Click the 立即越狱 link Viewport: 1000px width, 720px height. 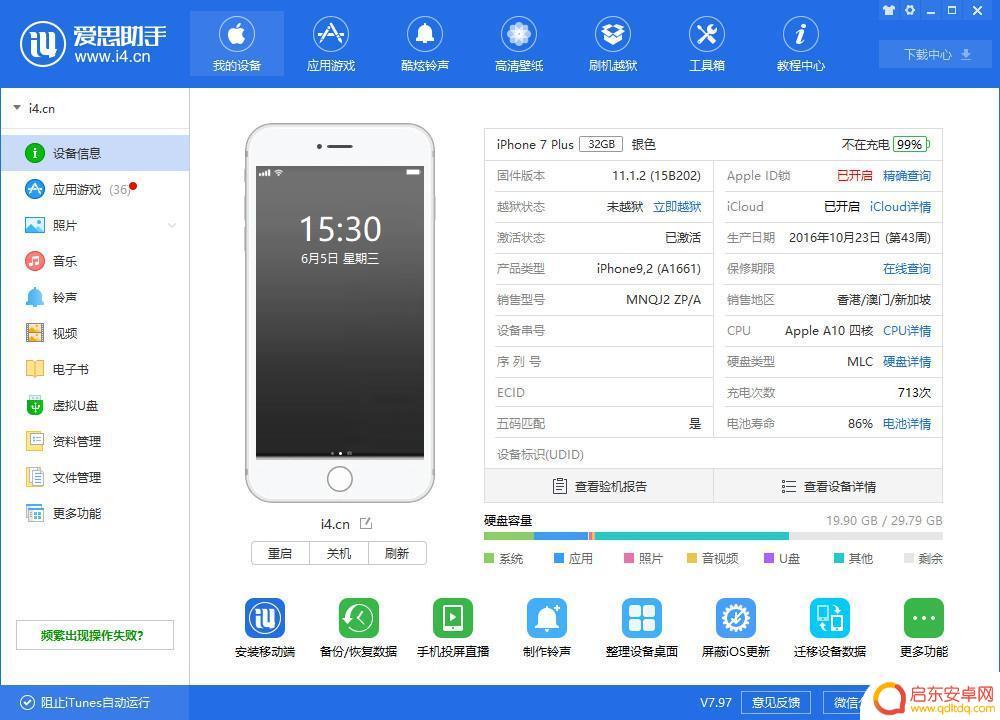tap(677, 207)
